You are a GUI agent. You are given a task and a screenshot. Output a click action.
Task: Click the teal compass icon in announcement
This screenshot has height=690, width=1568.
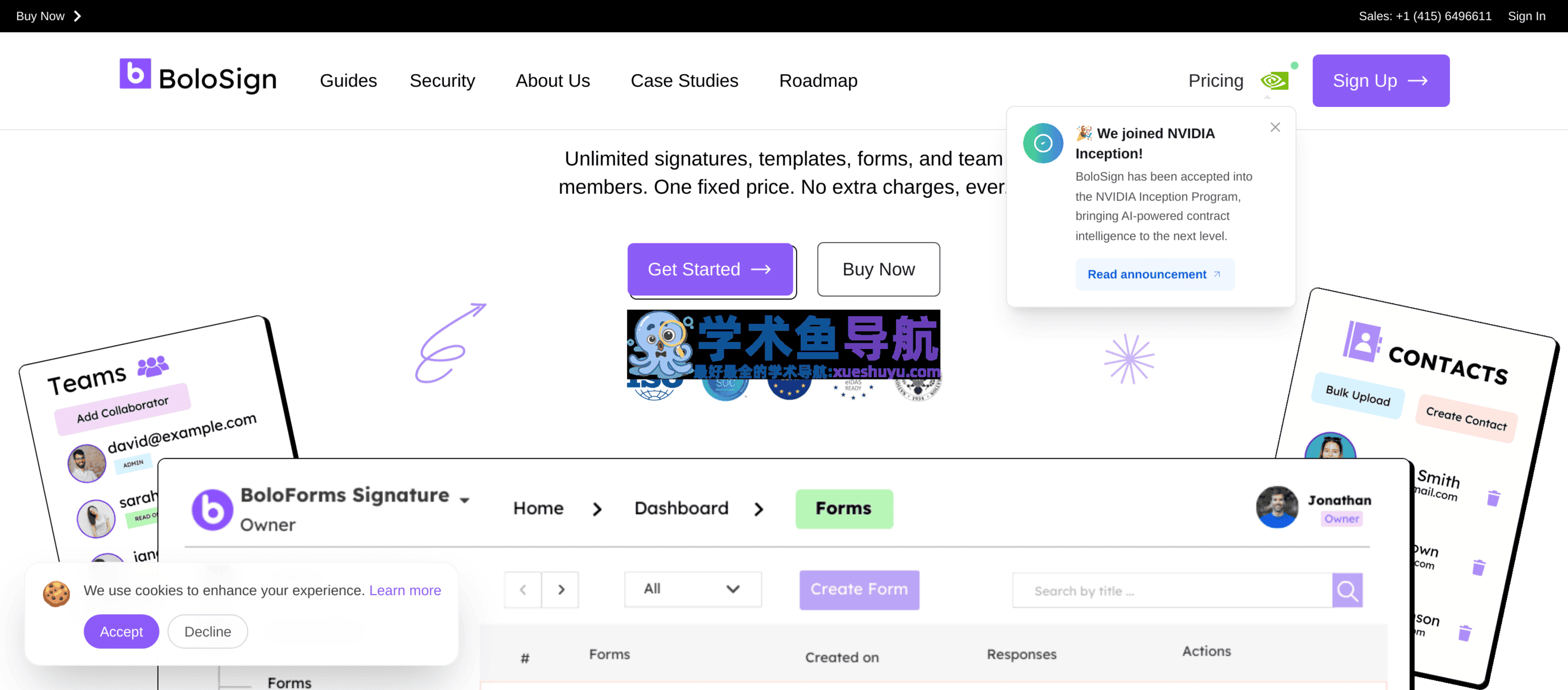pyautogui.click(x=1043, y=143)
